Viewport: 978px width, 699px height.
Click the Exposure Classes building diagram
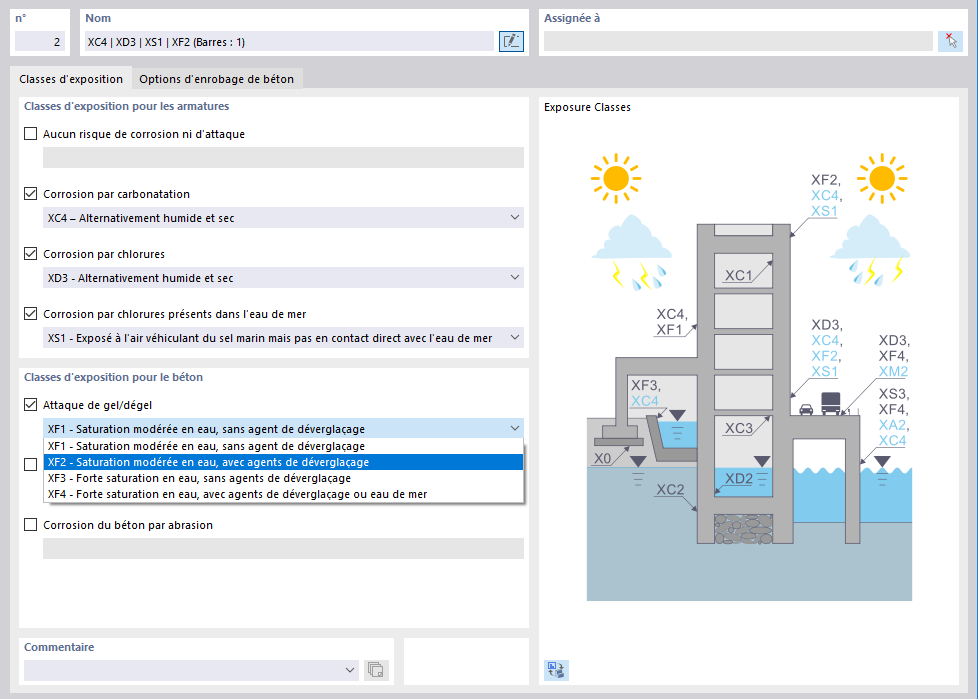(748, 377)
